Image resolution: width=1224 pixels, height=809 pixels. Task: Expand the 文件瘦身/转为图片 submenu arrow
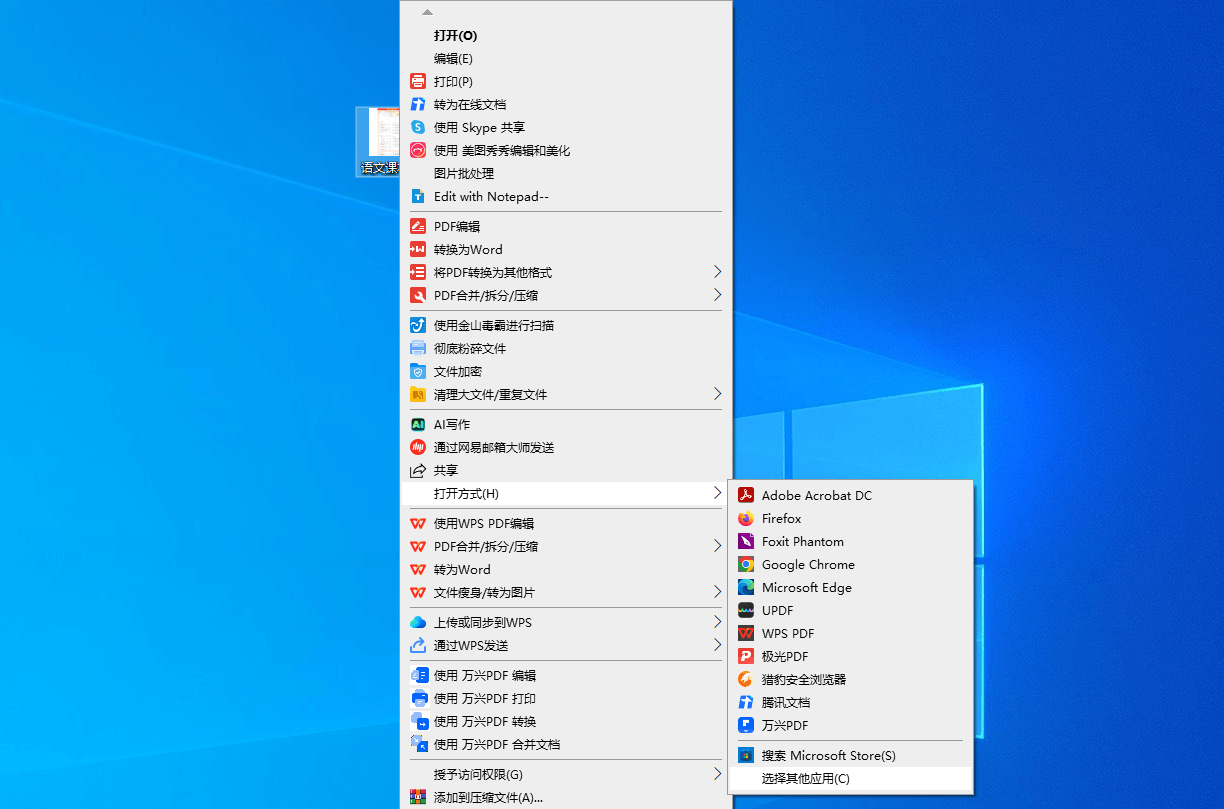click(717, 592)
